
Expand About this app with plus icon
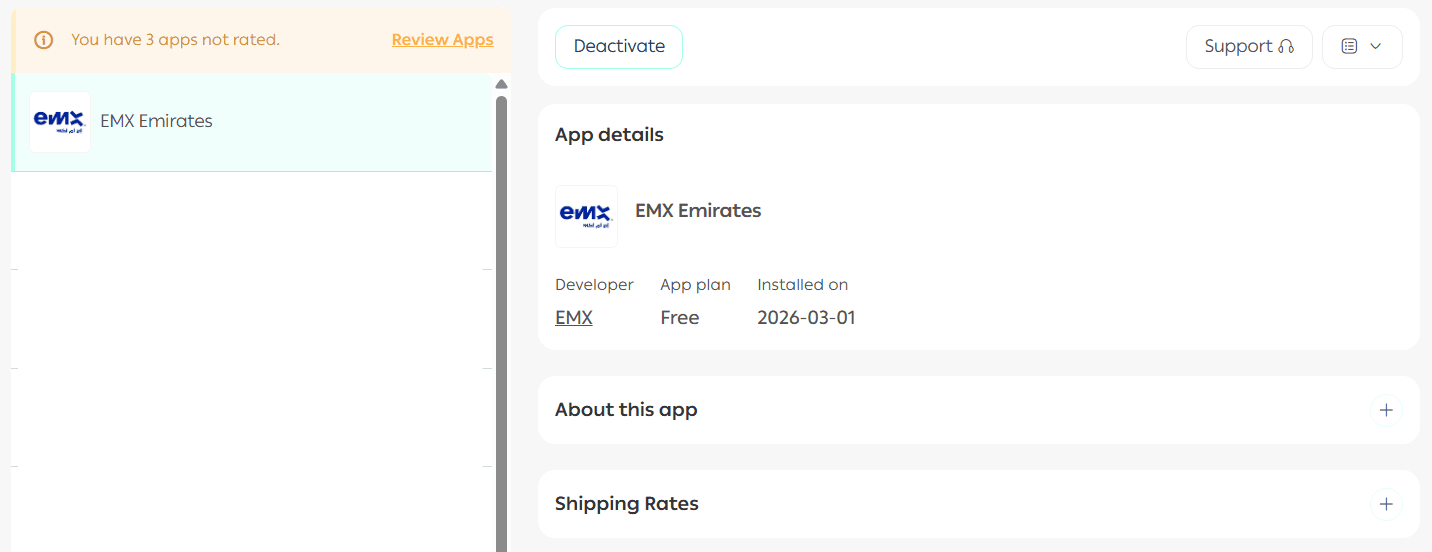click(1386, 410)
